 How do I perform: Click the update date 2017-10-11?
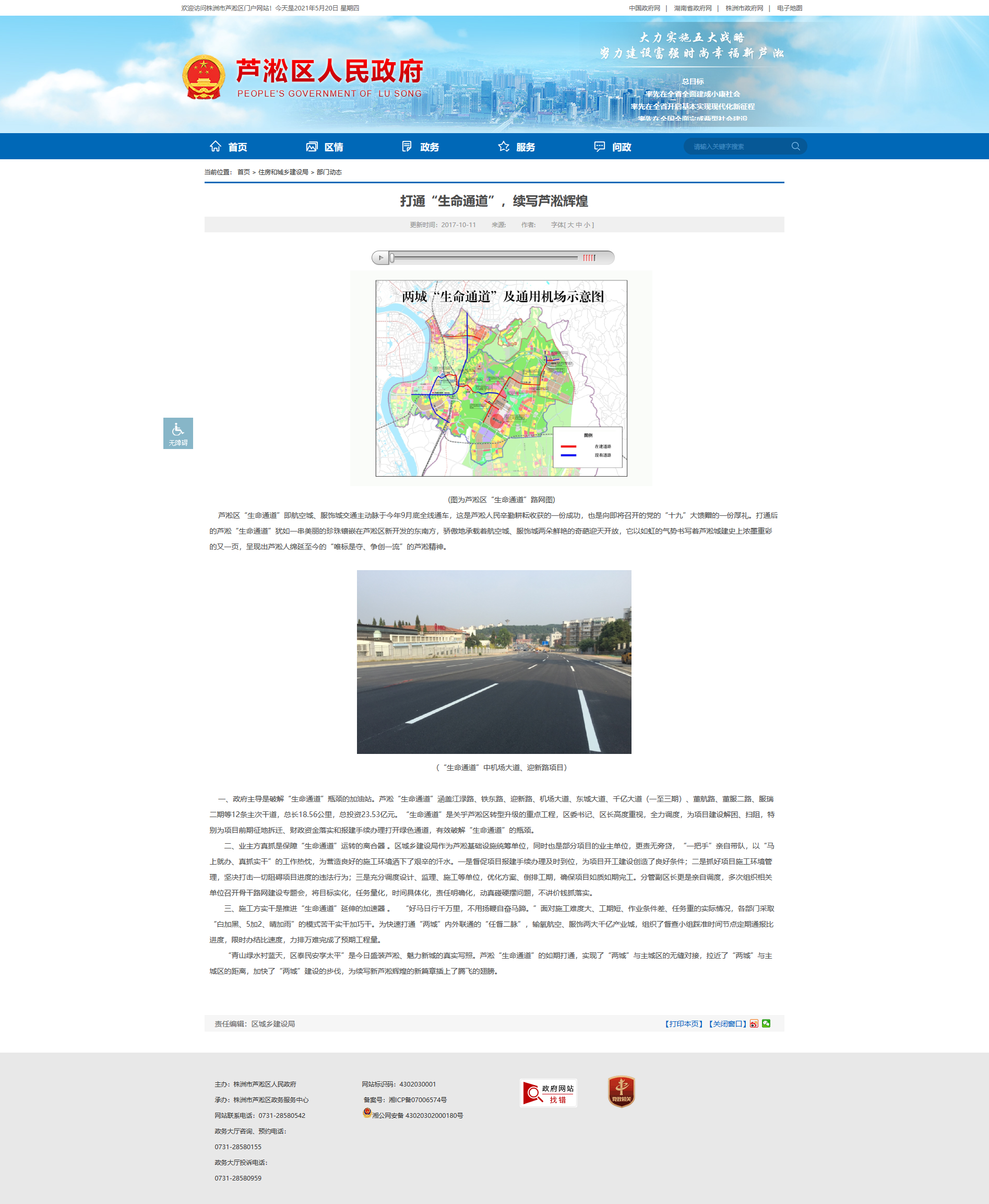[459, 225]
